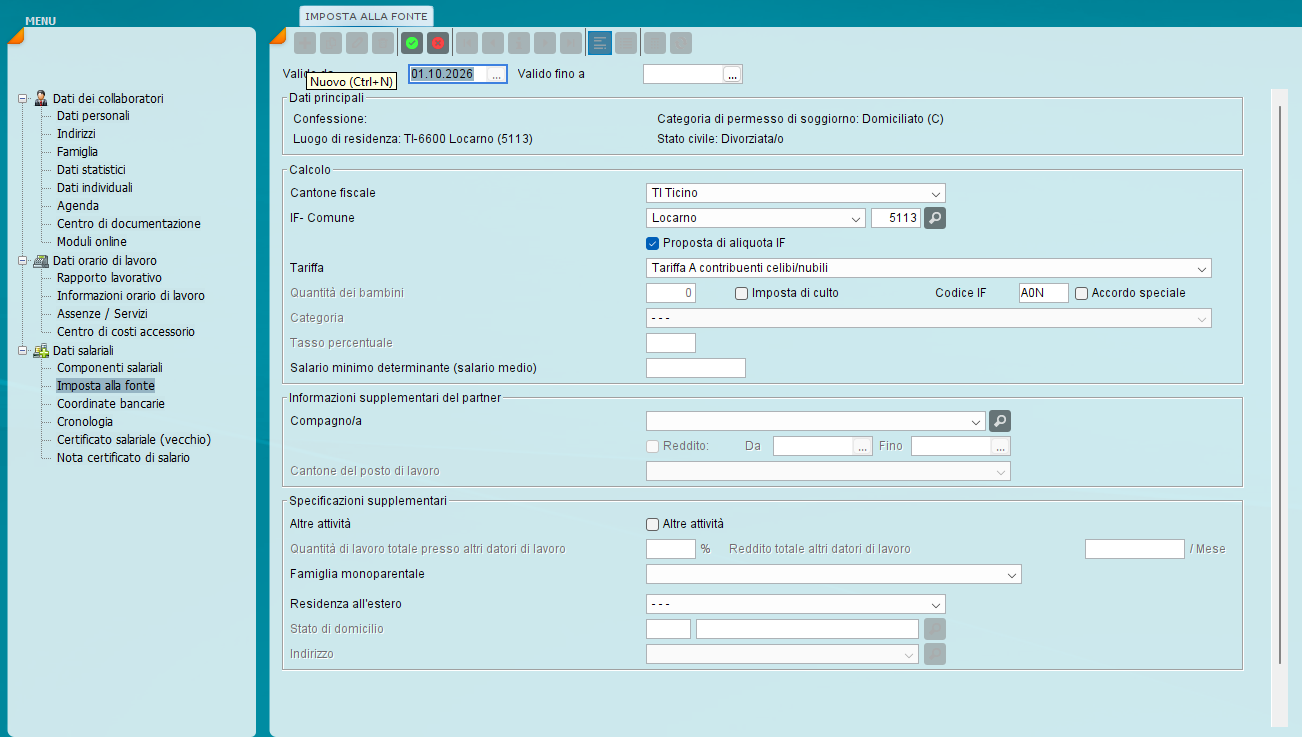Viewport: 1302px width, 737px height.
Task: Open date picker for Valido da
Action: [496, 74]
